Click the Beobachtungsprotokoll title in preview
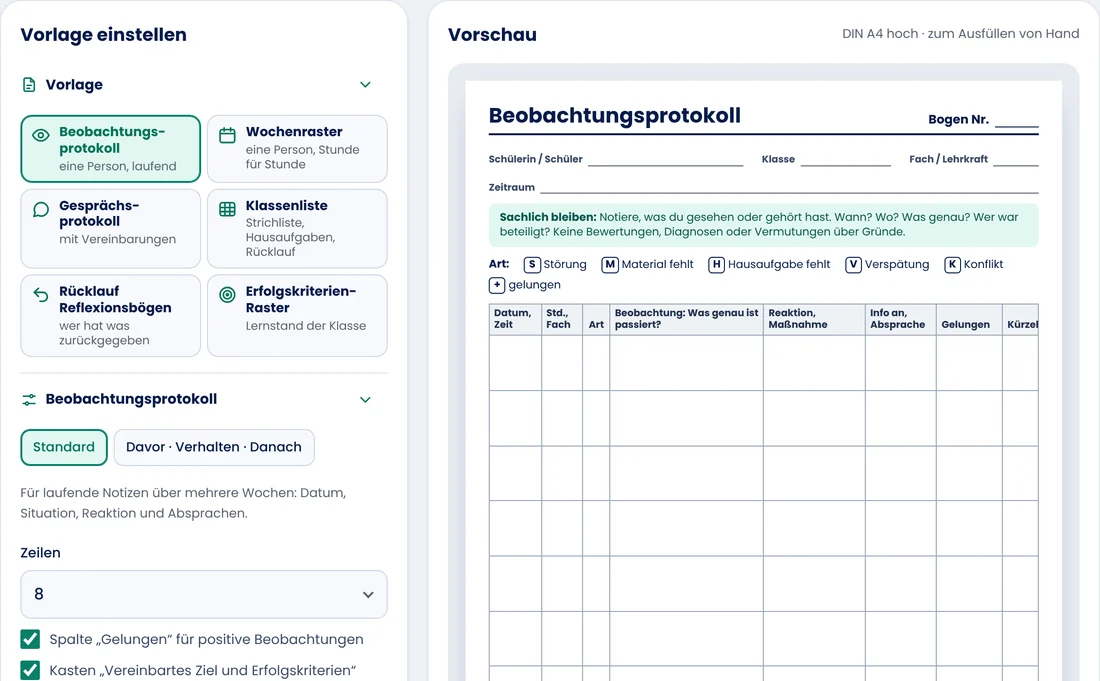 click(615, 116)
